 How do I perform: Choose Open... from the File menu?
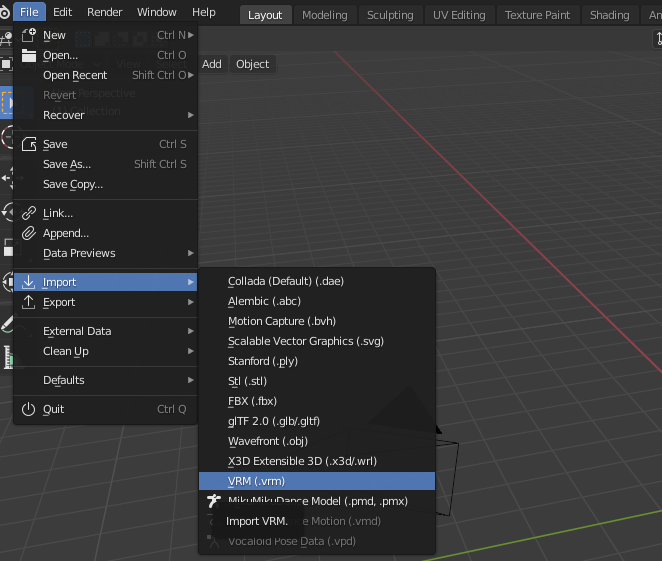click(x=106, y=55)
